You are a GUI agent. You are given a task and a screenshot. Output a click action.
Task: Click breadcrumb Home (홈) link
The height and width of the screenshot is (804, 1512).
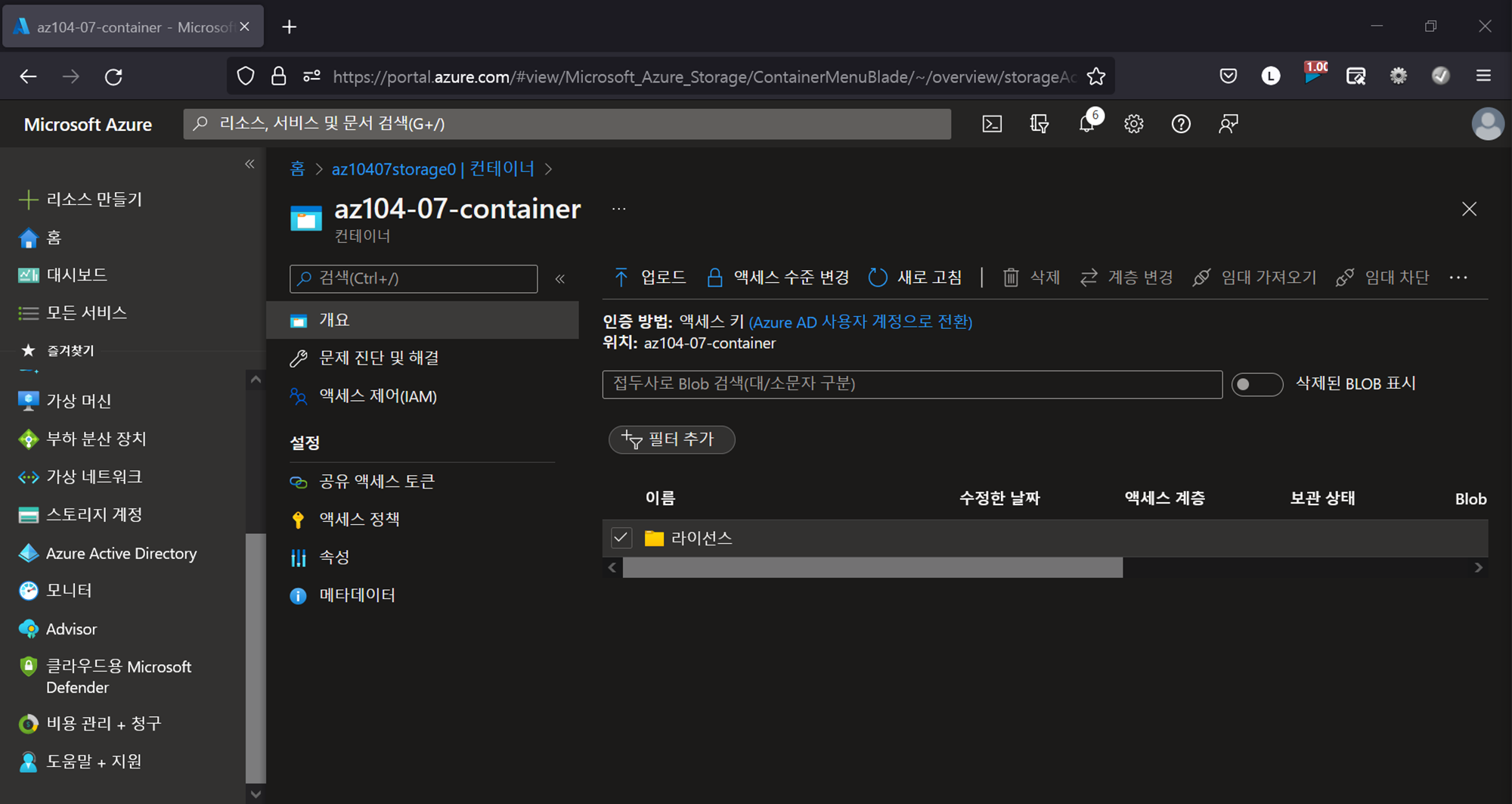[x=297, y=169]
